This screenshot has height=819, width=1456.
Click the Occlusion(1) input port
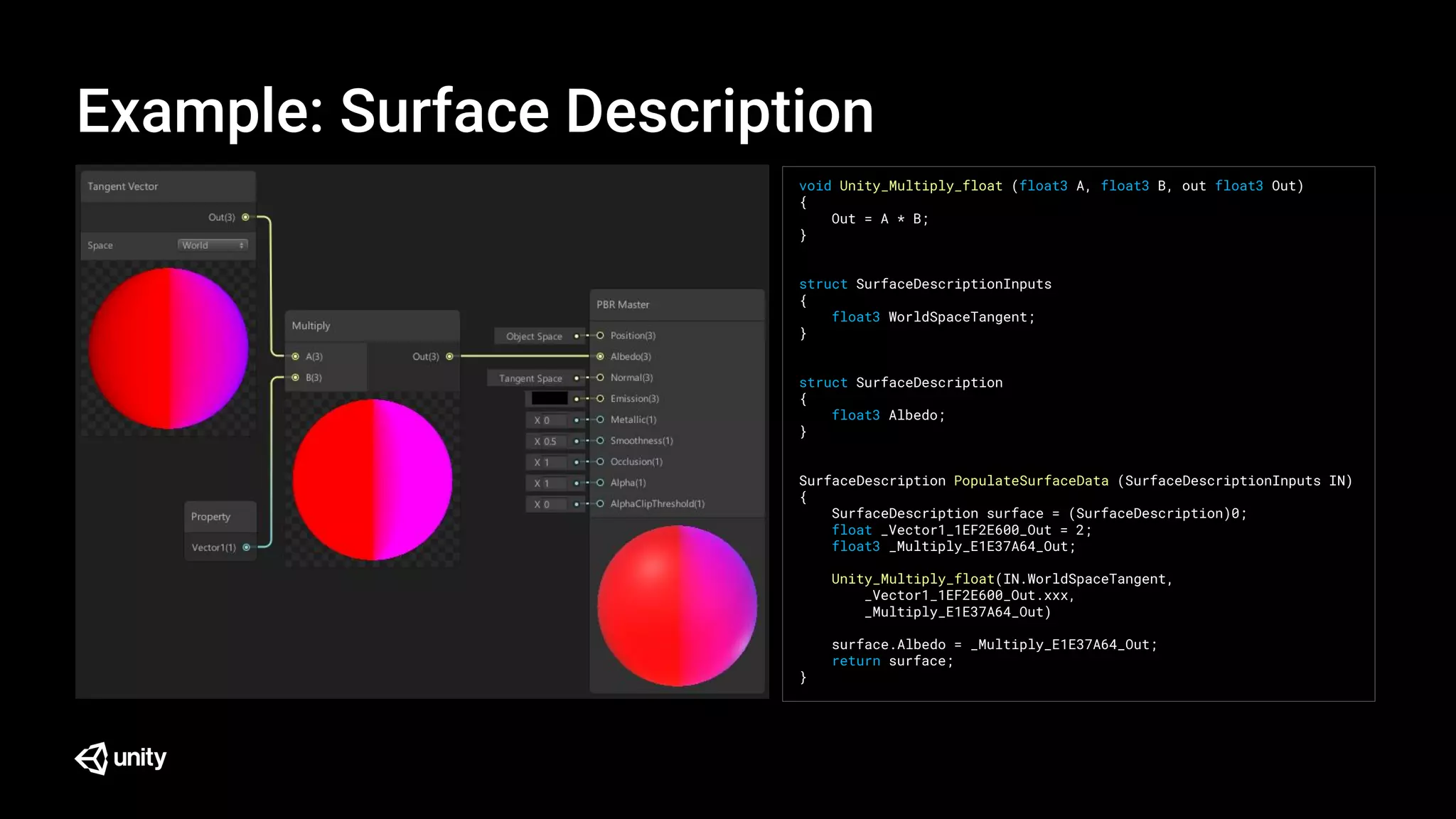pyautogui.click(x=600, y=461)
